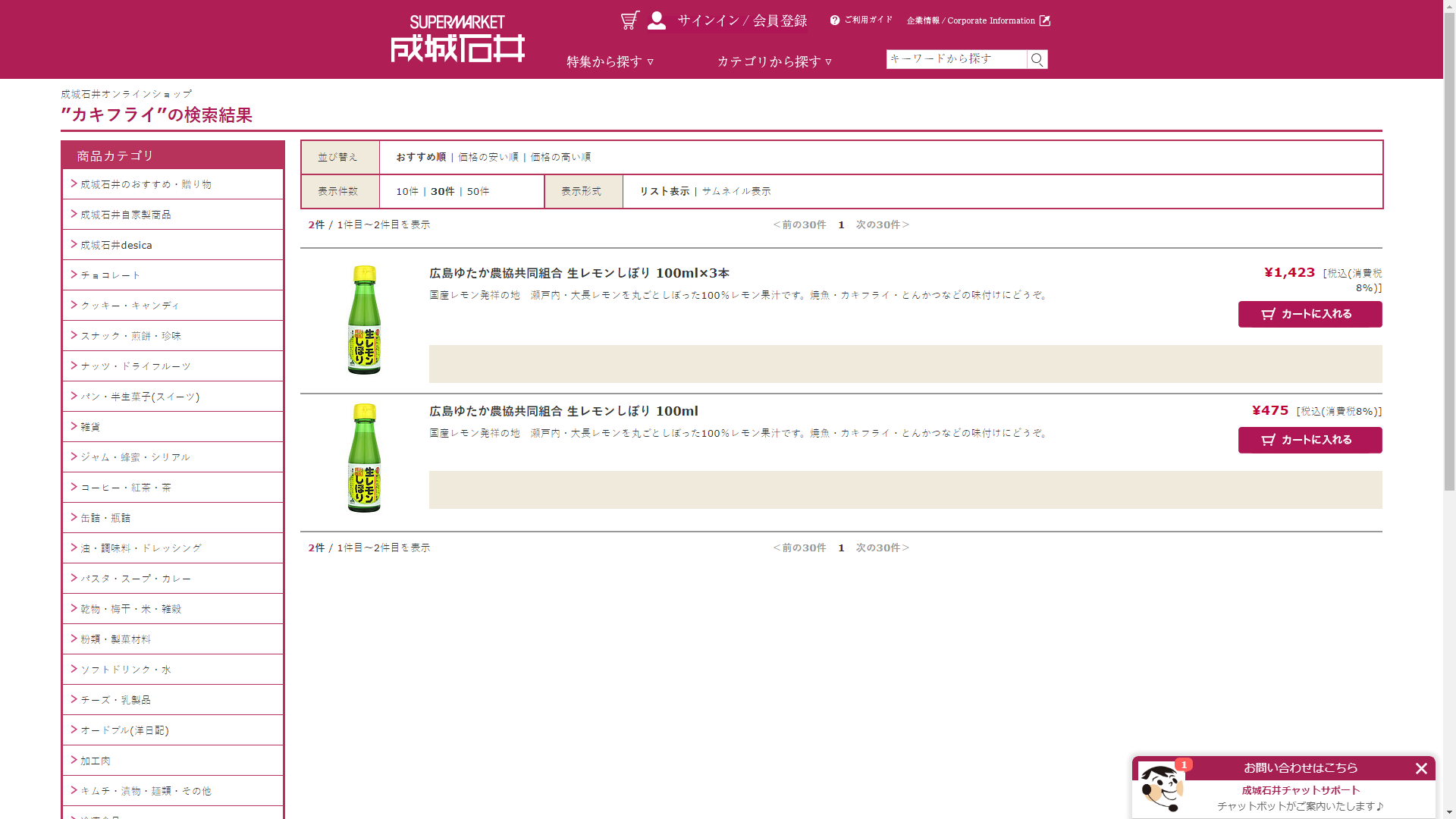Click the Seijo Ishii supermarket logo
Viewport: 1456px width, 819px height.
click(457, 39)
